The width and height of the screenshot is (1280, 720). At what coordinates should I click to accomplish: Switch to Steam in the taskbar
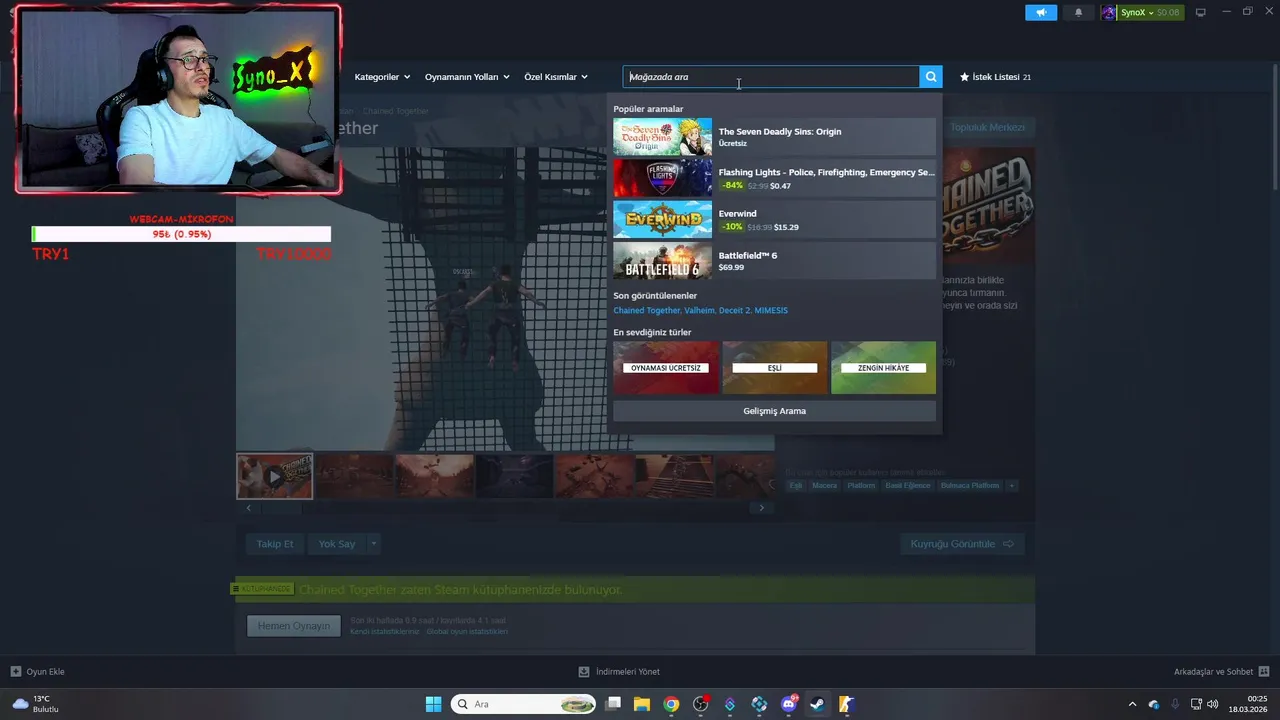(817, 704)
